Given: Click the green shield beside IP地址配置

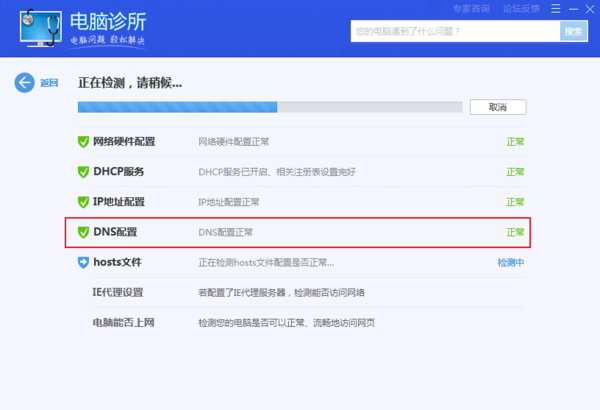Looking at the screenshot, I should click(x=84, y=202).
